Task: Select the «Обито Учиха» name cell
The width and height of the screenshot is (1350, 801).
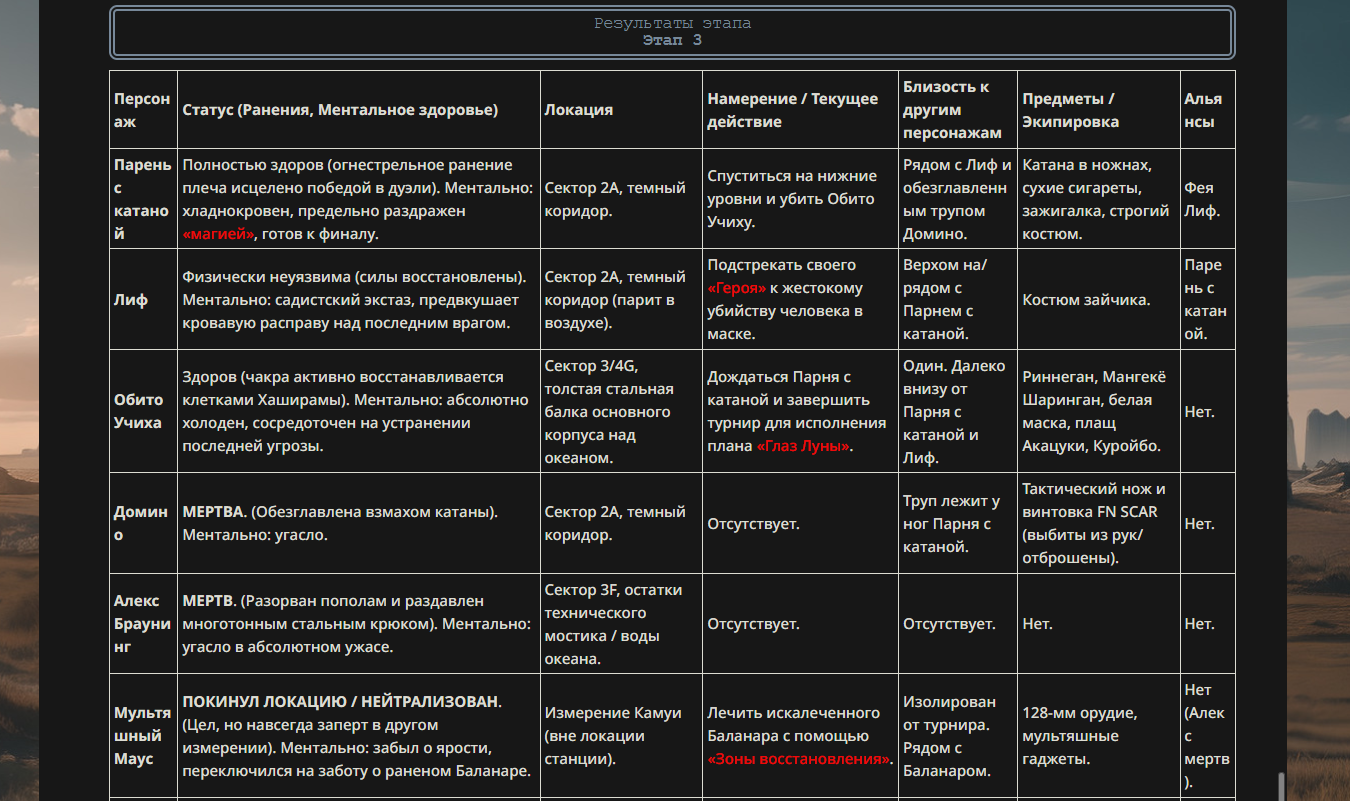Action: 143,412
